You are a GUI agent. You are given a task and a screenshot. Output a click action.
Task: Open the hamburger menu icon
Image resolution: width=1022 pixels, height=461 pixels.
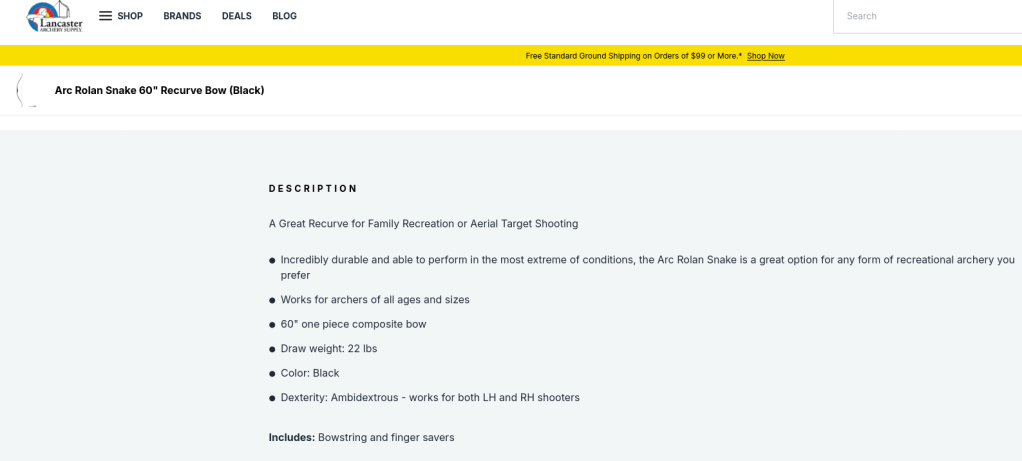tap(105, 16)
